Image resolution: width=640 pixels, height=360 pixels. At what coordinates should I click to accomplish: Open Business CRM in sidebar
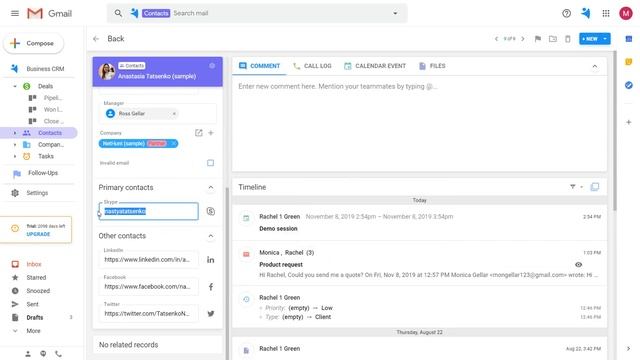click(45, 69)
